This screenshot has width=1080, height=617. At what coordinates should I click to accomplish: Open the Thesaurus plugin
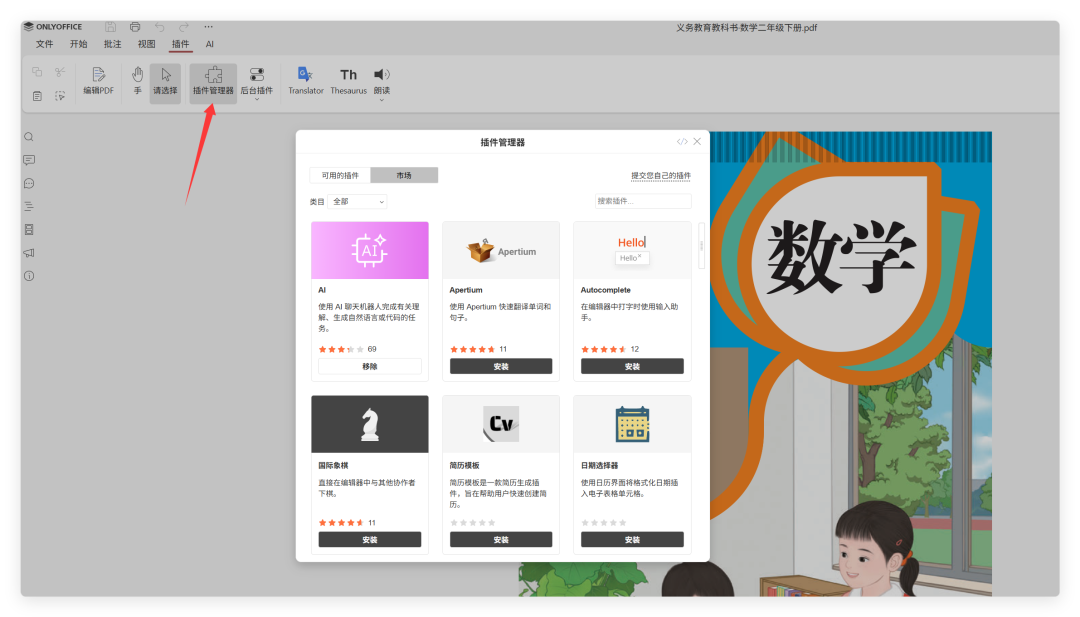point(349,81)
